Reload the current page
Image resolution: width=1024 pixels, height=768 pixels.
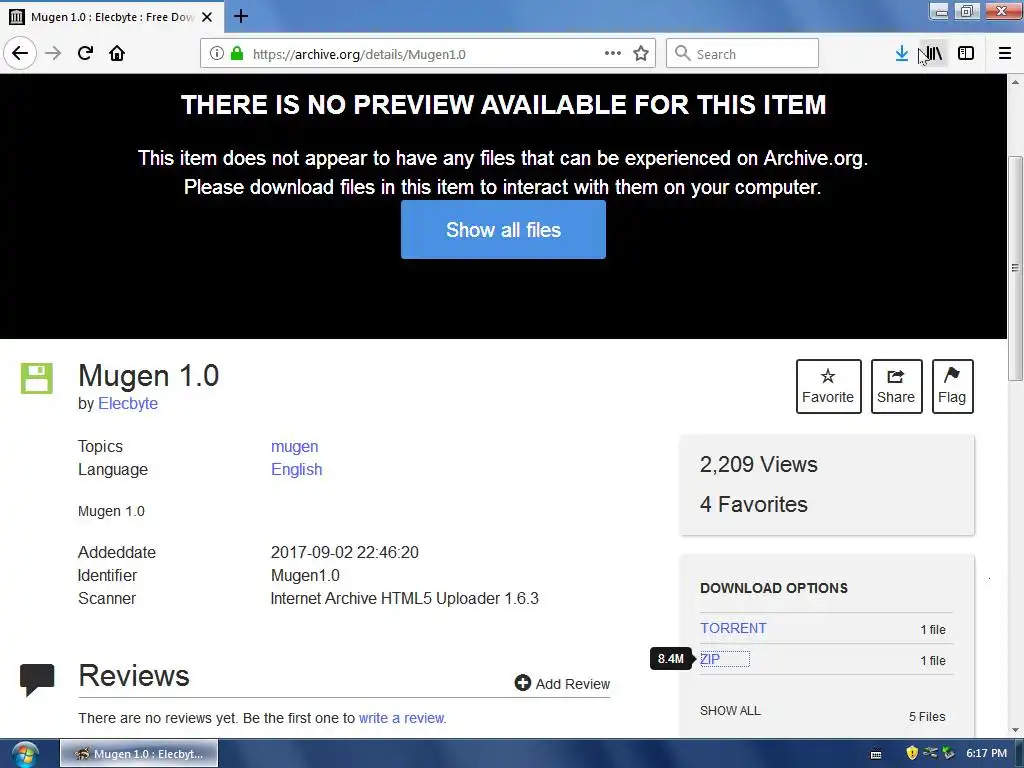coord(85,54)
